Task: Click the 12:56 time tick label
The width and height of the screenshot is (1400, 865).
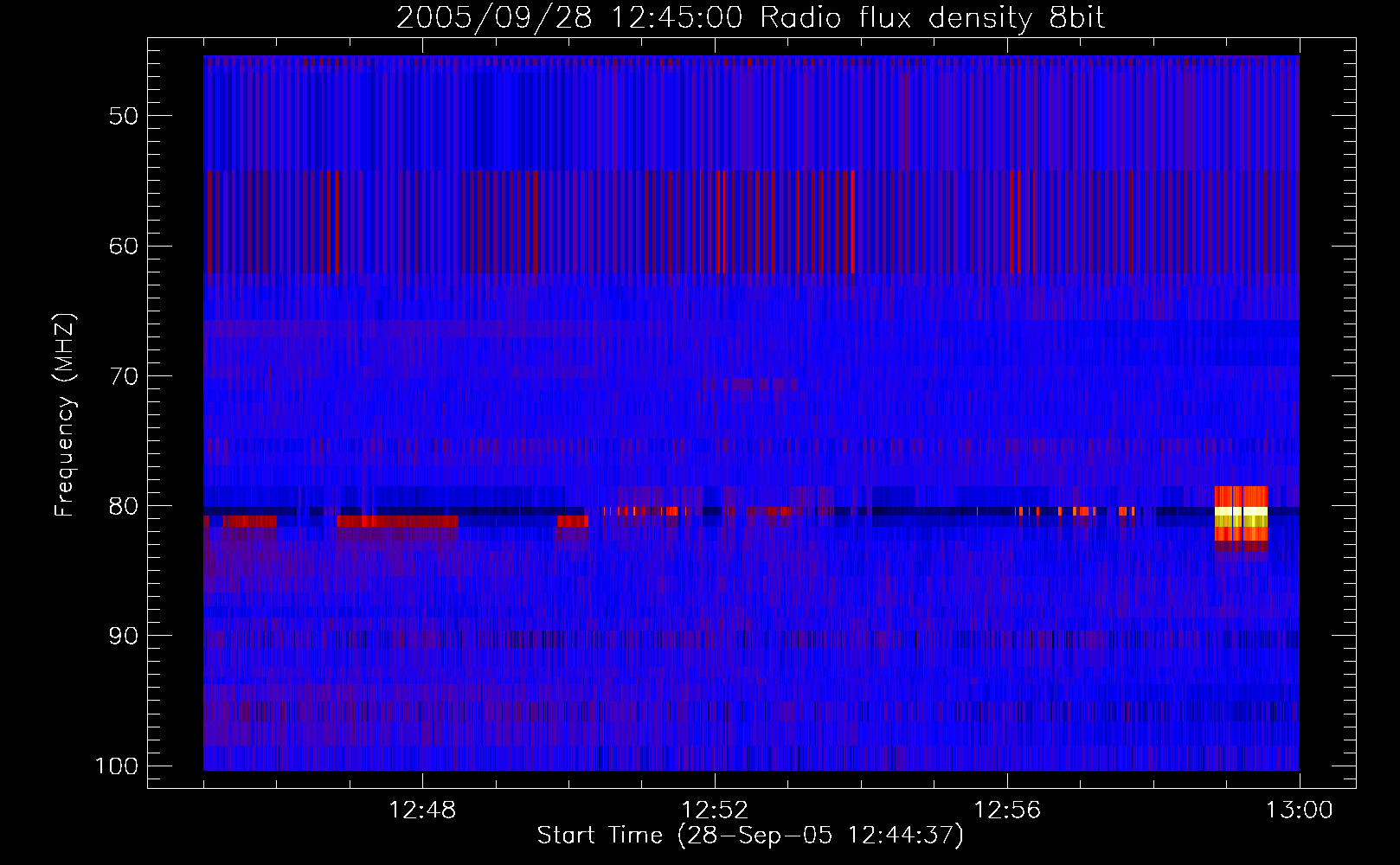Action: coord(1007,811)
